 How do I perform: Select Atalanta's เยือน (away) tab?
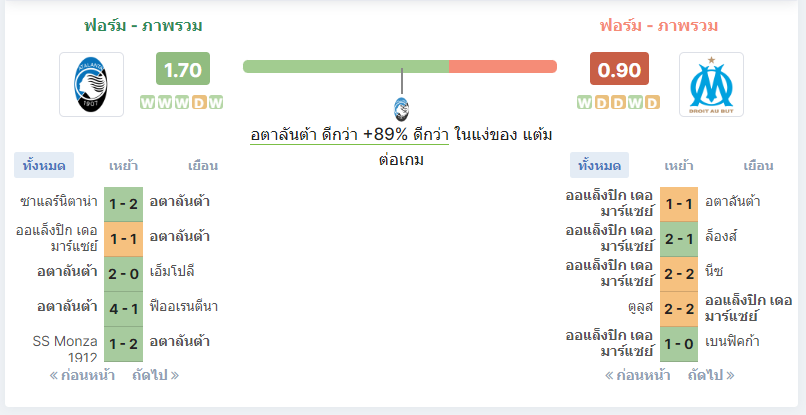point(203,166)
